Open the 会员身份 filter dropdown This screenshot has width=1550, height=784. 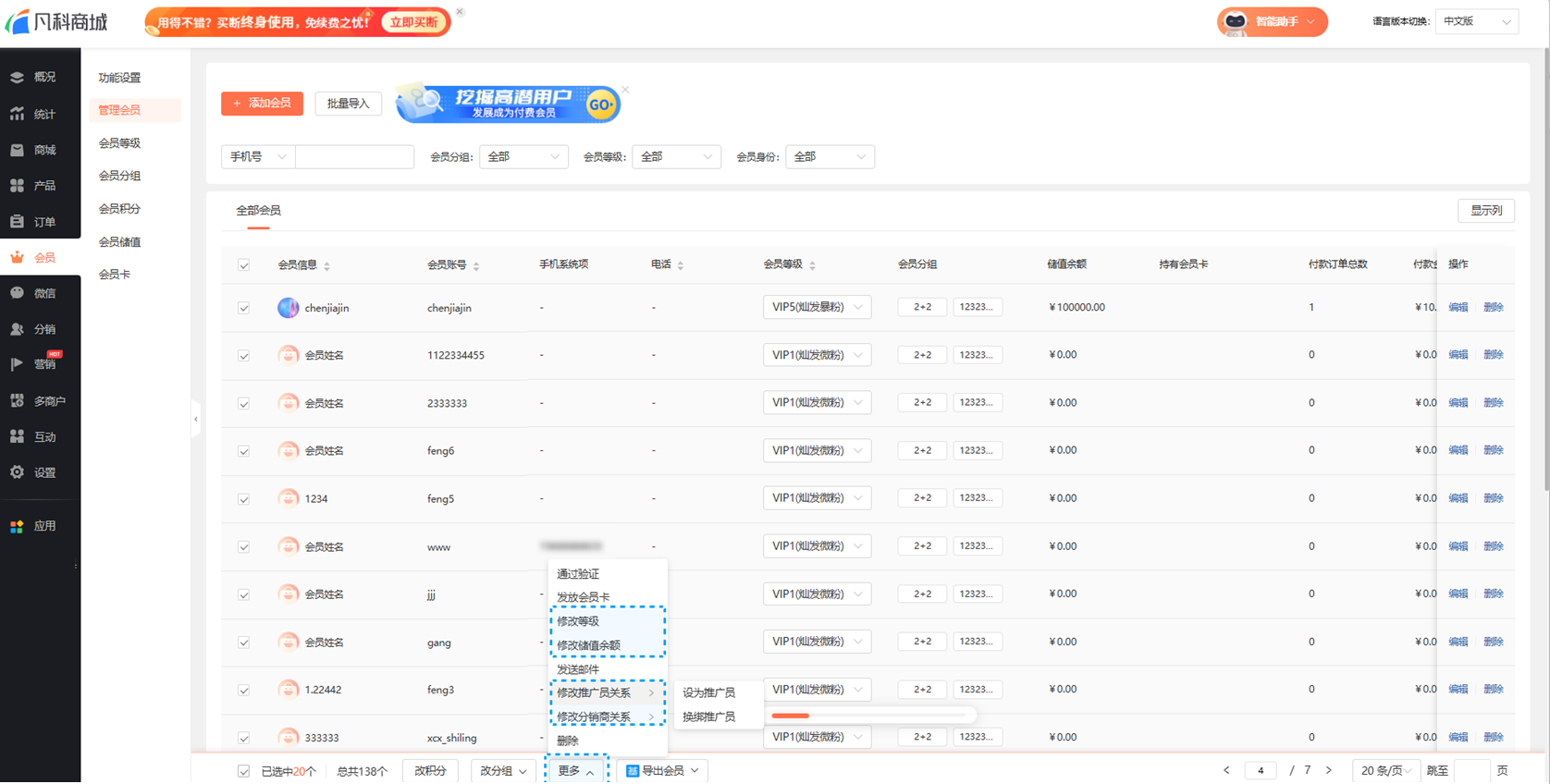830,157
